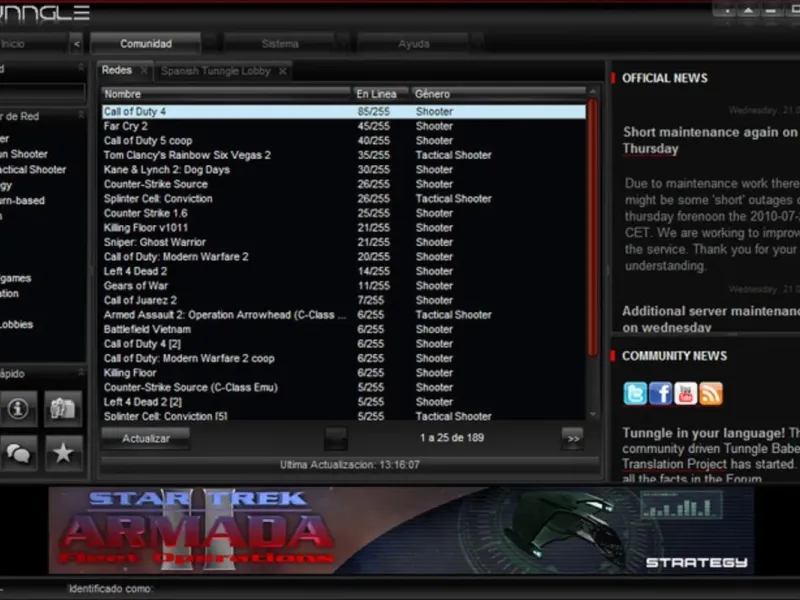800x600 pixels.
Task: Select Counter-Strike Source network row
Action: click(343, 184)
